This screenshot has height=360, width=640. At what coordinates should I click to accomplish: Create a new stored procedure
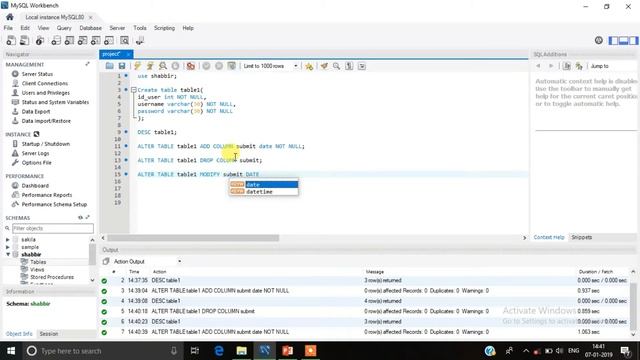click(x=96, y=40)
